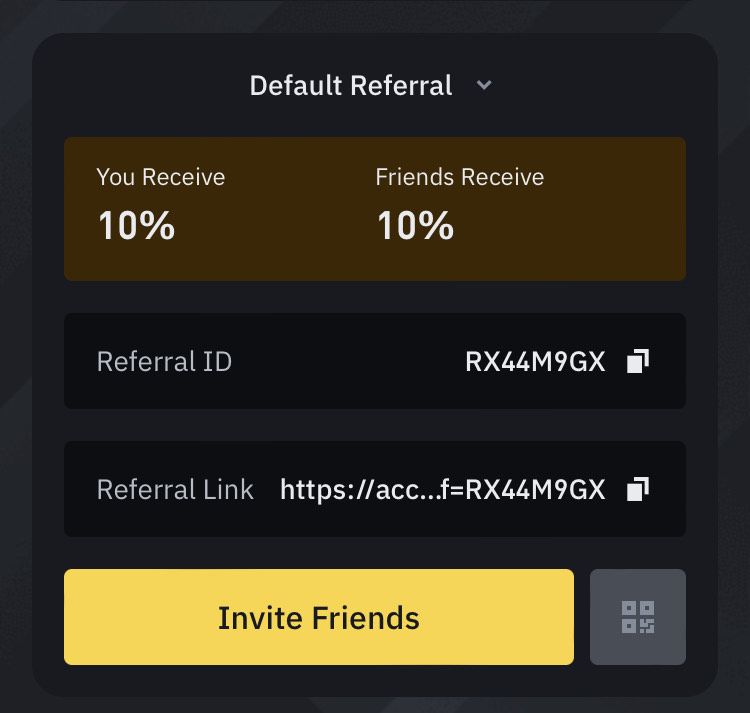The width and height of the screenshot is (750, 713).
Task: Click the gap between Referral ID label and code
Action: (348, 361)
